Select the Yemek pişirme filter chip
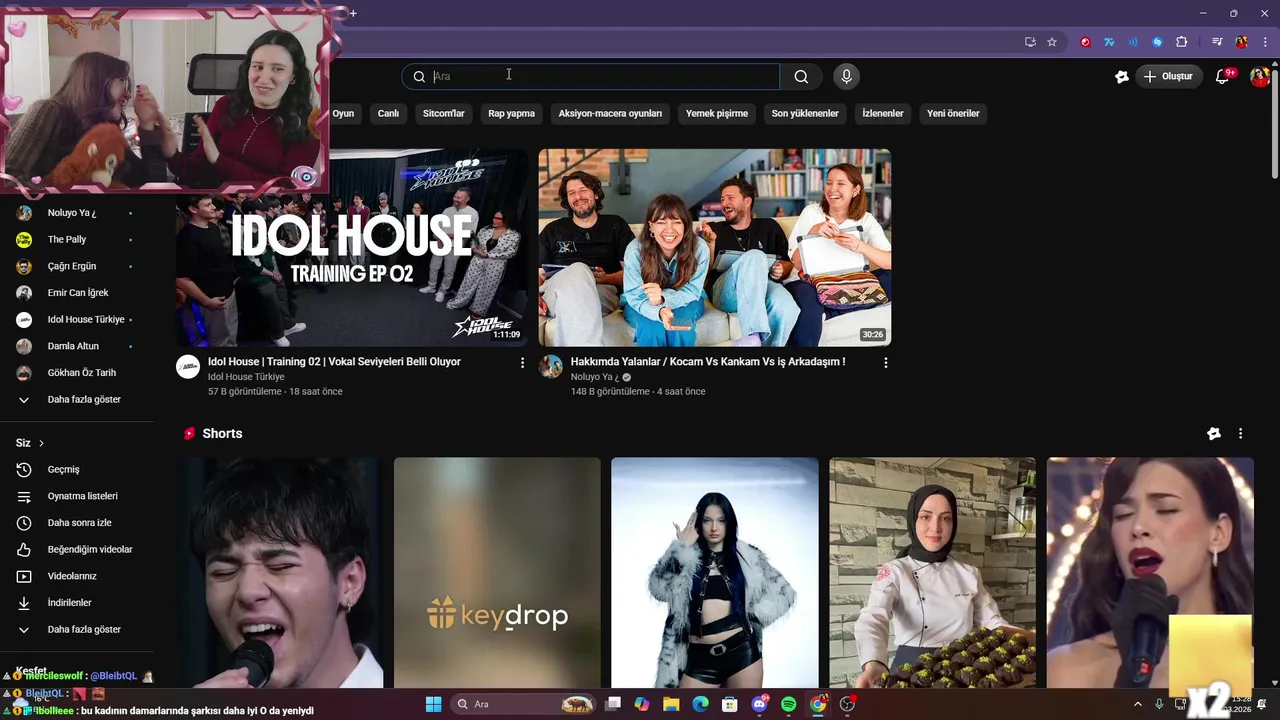 tap(717, 114)
